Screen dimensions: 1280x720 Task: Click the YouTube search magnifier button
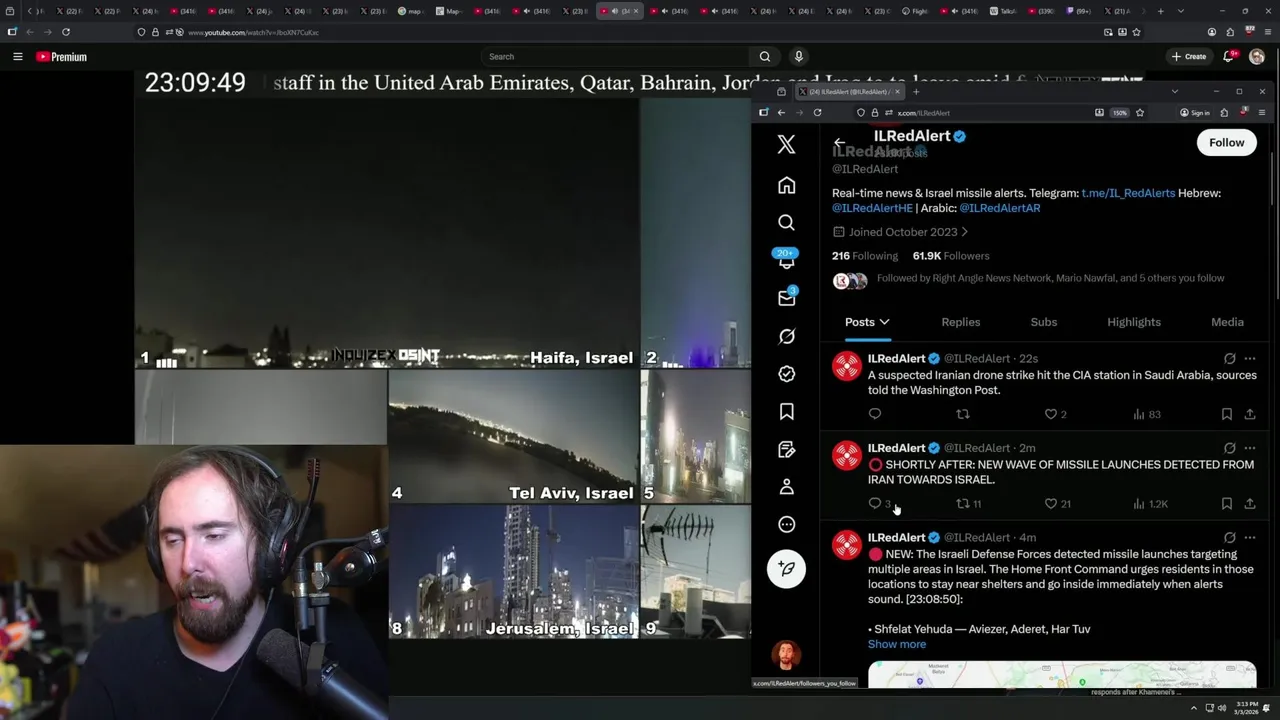click(765, 57)
